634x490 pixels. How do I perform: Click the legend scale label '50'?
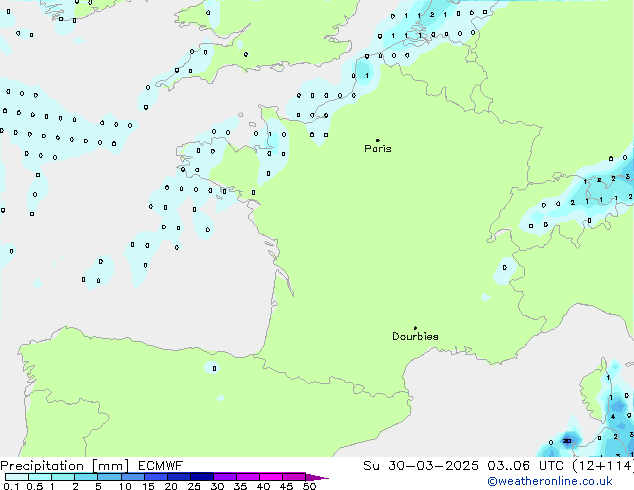pos(309,486)
